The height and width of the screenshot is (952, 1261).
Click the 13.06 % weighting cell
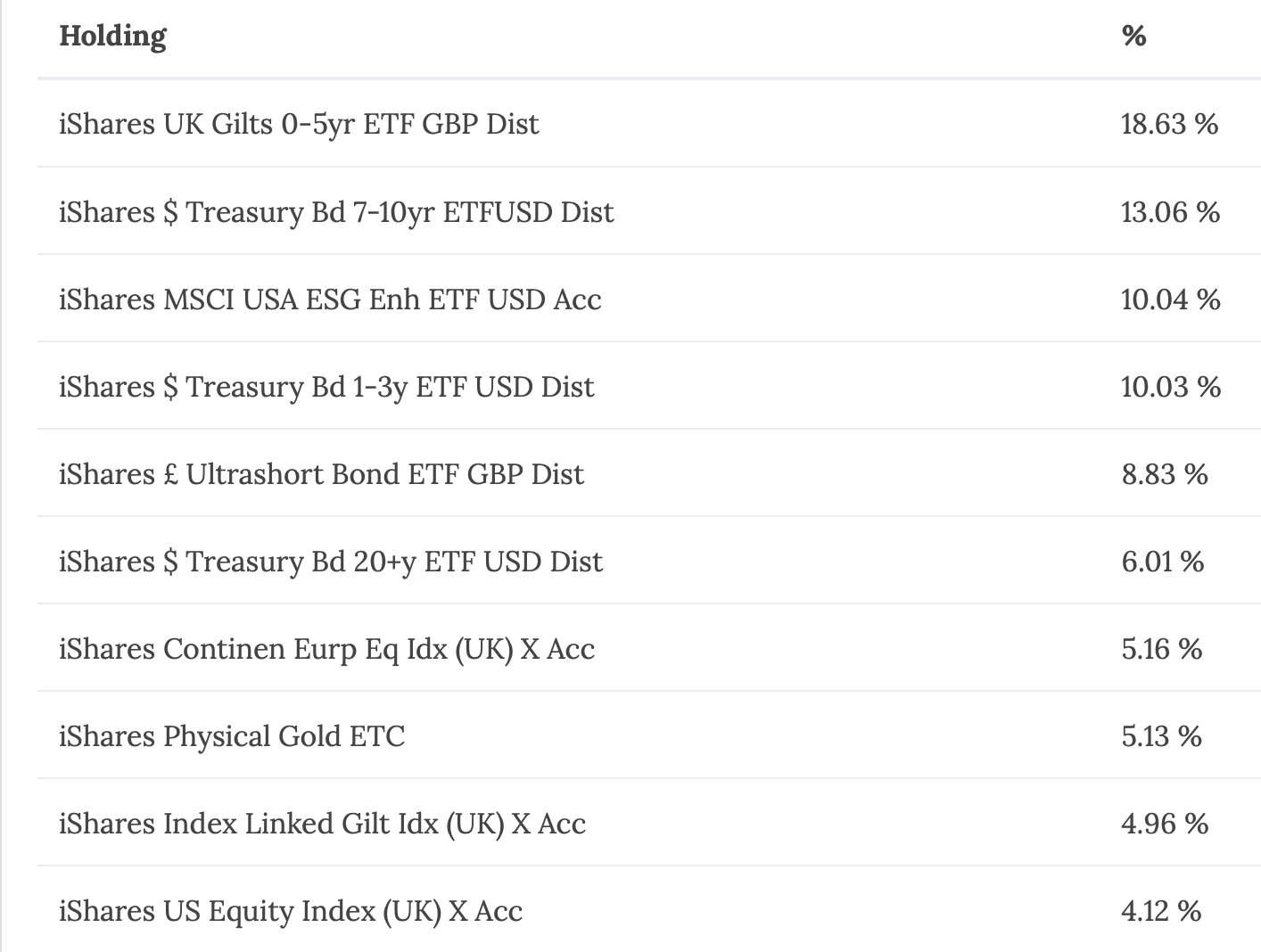[1170, 212]
